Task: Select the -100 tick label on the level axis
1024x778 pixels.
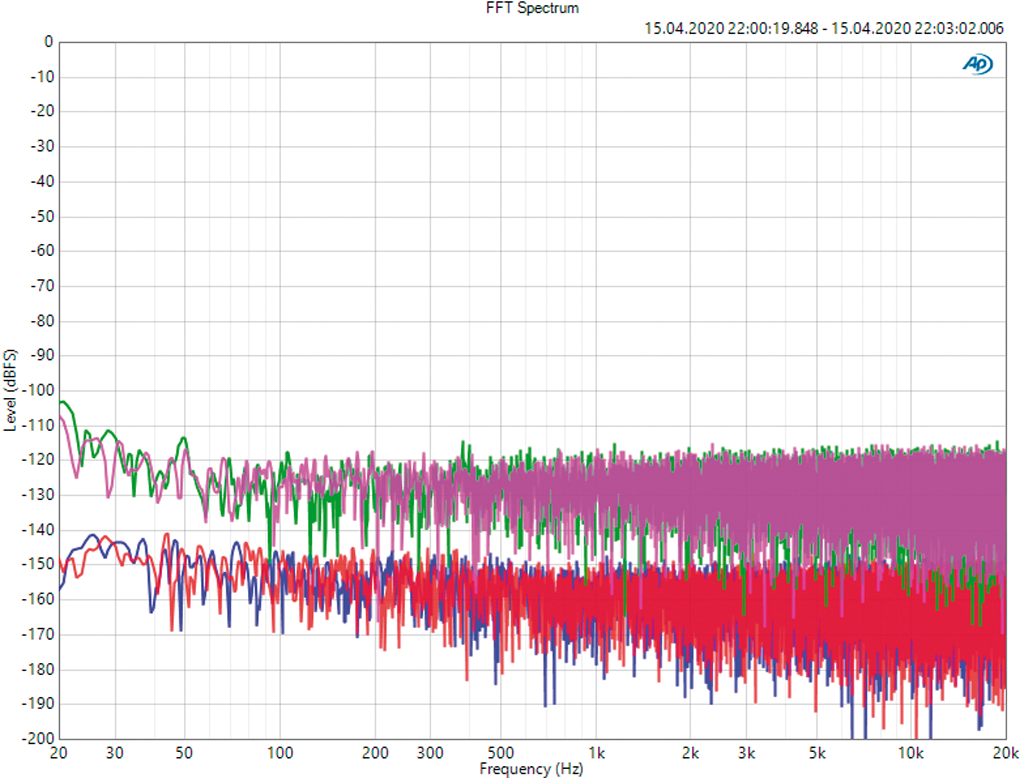Action: click(x=39, y=390)
